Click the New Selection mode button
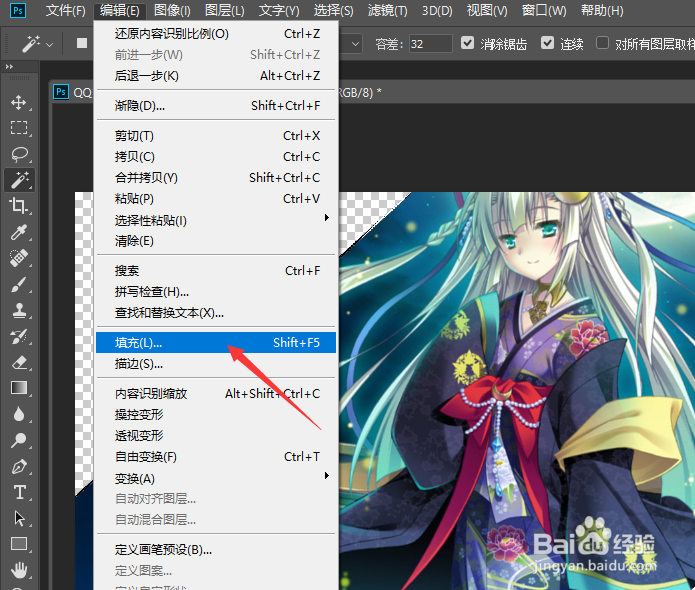This screenshot has height=590, width=695. coord(82,43)
